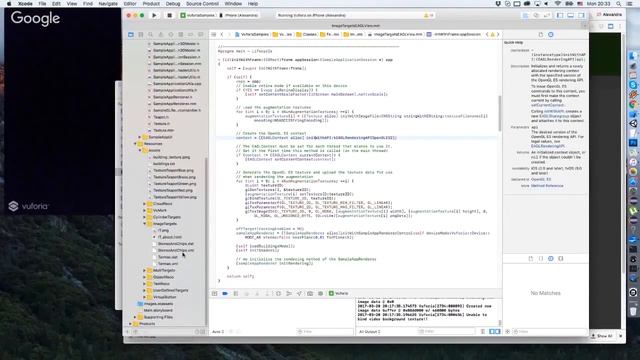
Task: Select Images.xcassets in the navigator
Action: (158, 304)
